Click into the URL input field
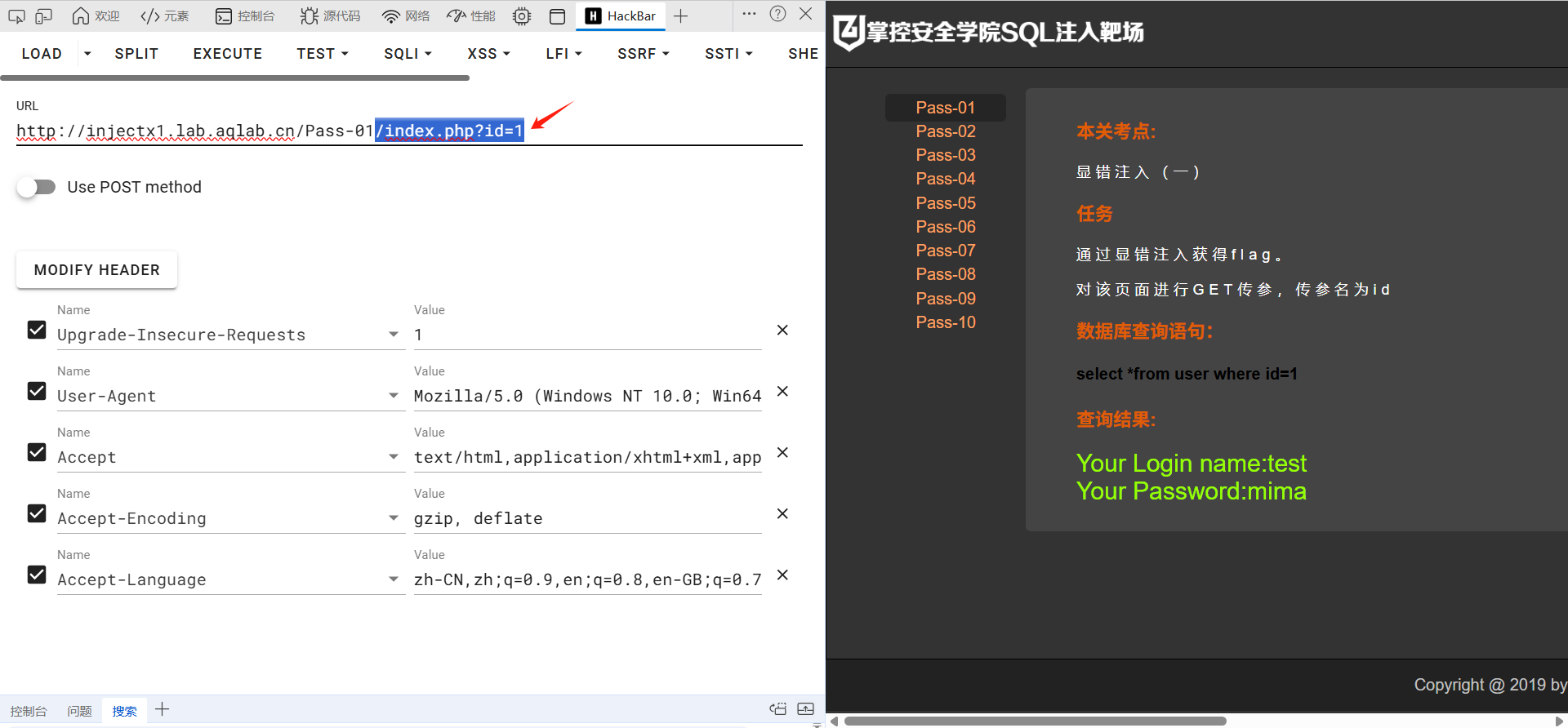 [x=409, y=131]
